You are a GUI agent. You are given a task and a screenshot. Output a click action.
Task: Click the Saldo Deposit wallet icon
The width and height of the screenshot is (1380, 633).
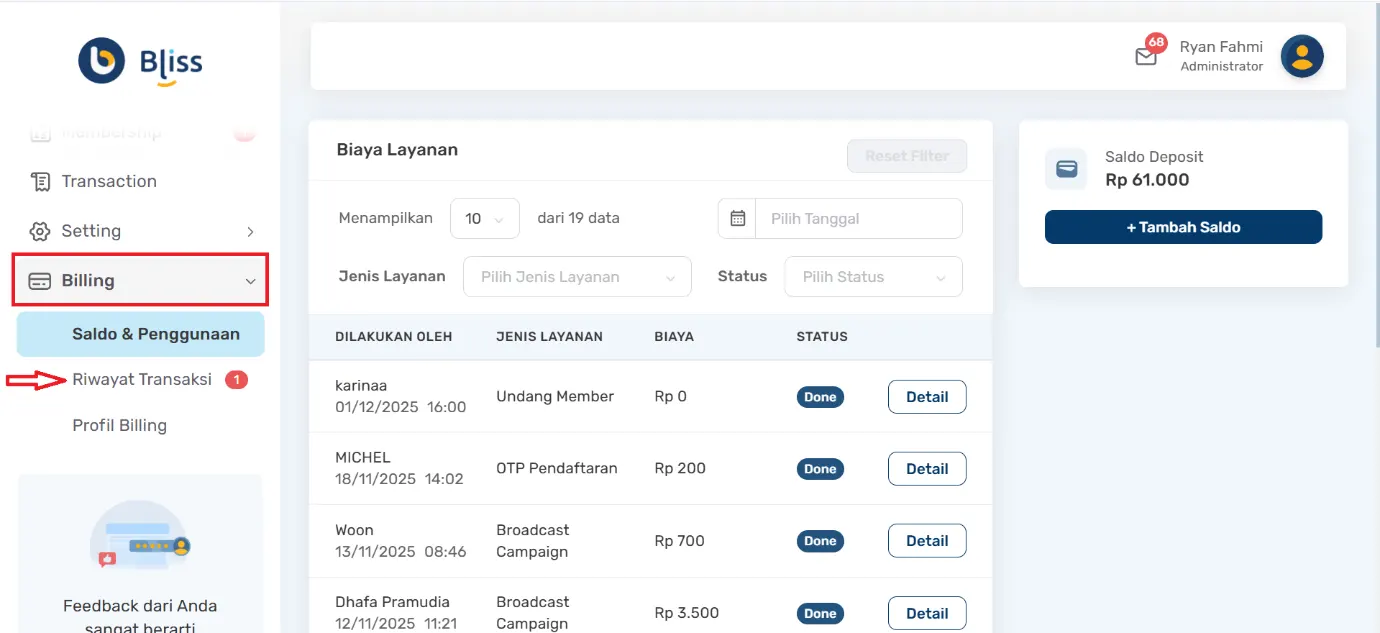click(x=1065, y=169)
